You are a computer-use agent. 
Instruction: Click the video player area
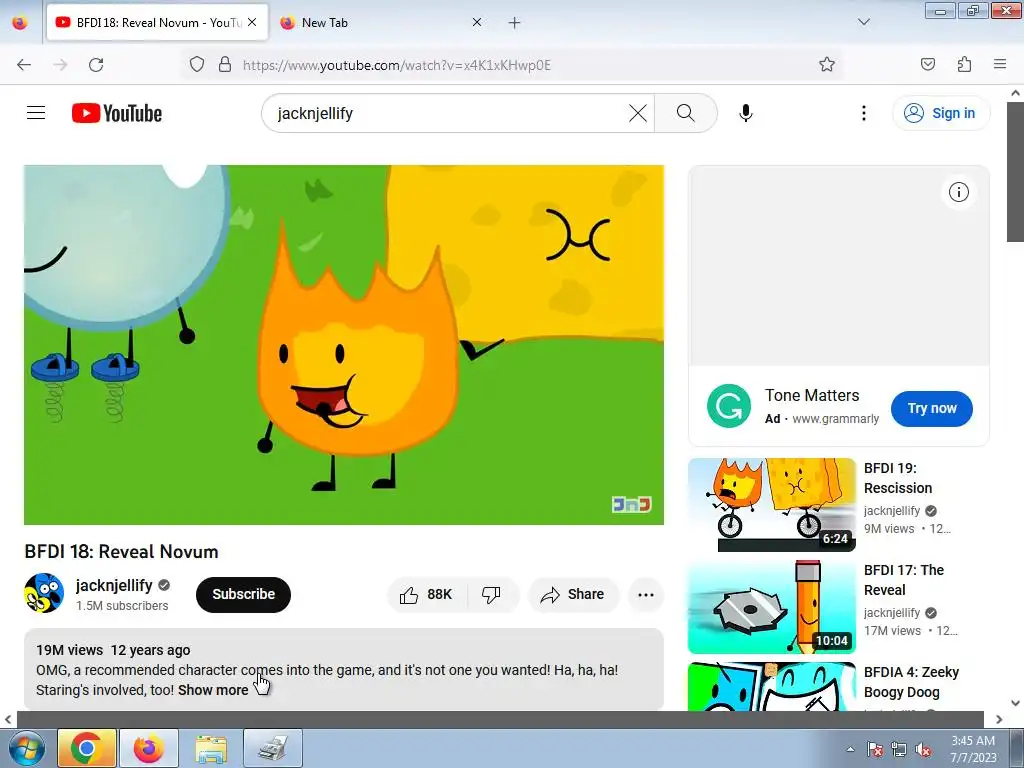click(344, 345)
